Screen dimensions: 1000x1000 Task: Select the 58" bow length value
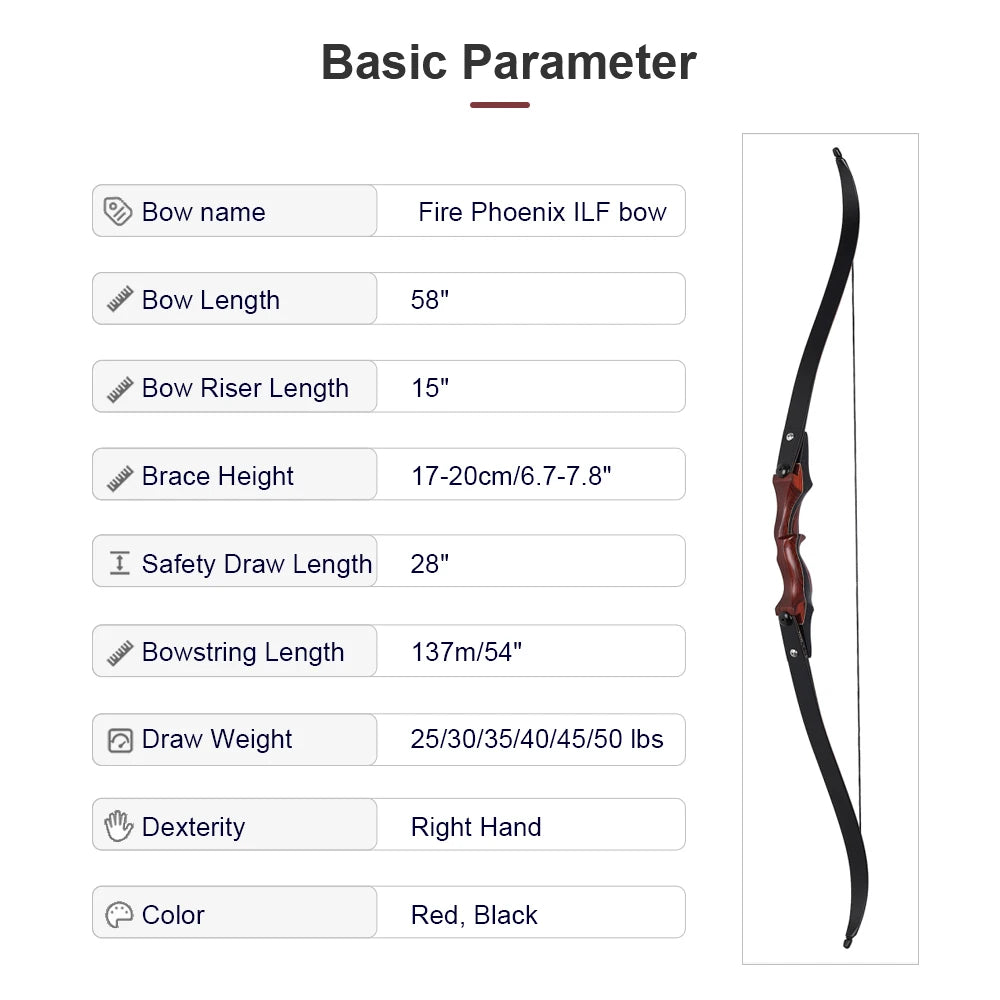430,300
